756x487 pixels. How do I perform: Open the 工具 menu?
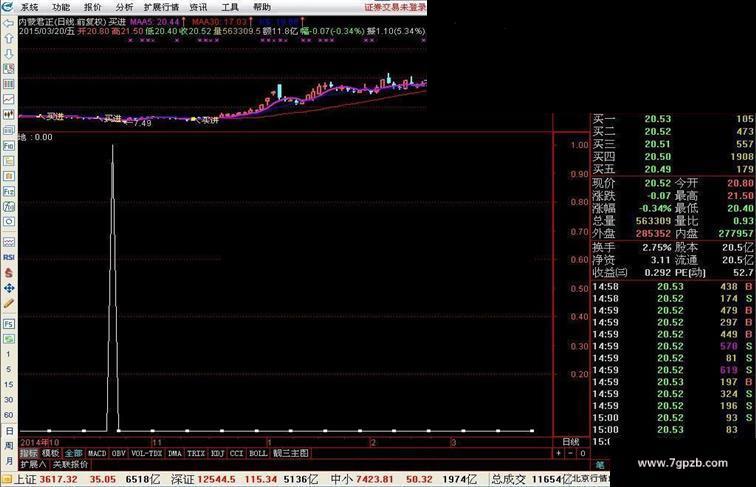click(x=230, y=7)
